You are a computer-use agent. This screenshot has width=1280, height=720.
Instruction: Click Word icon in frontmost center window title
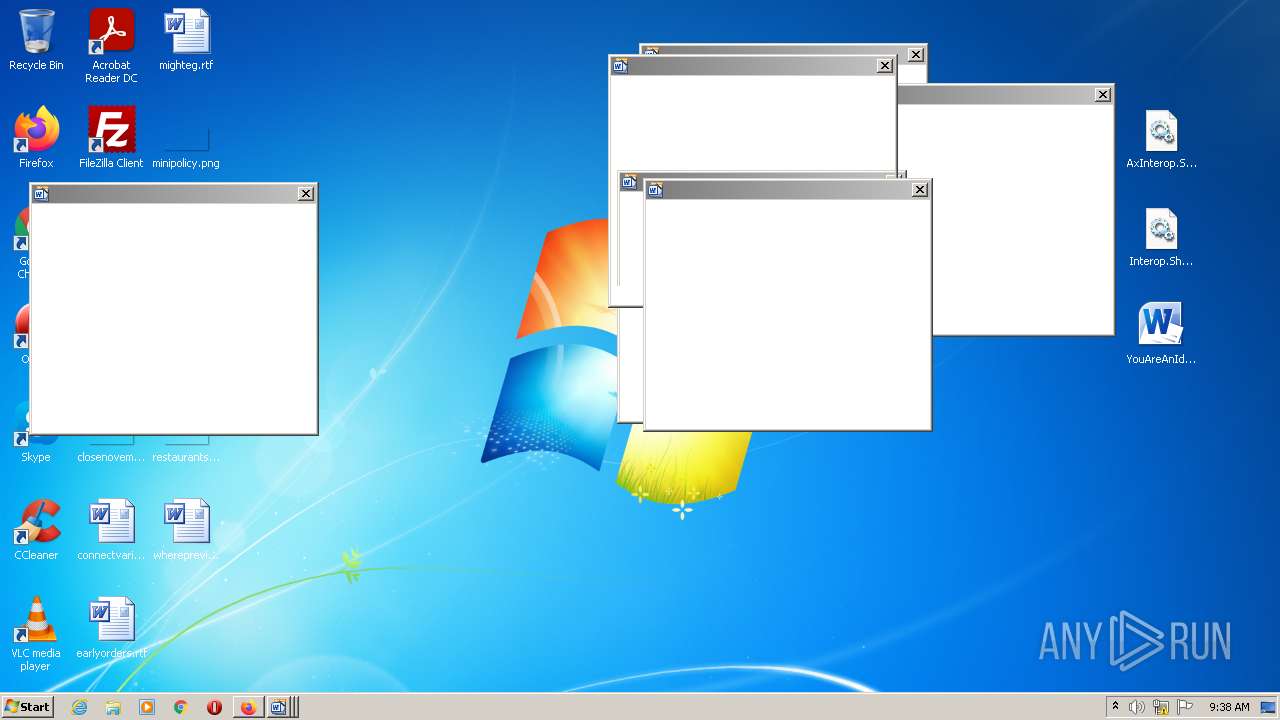click(655, 190)
